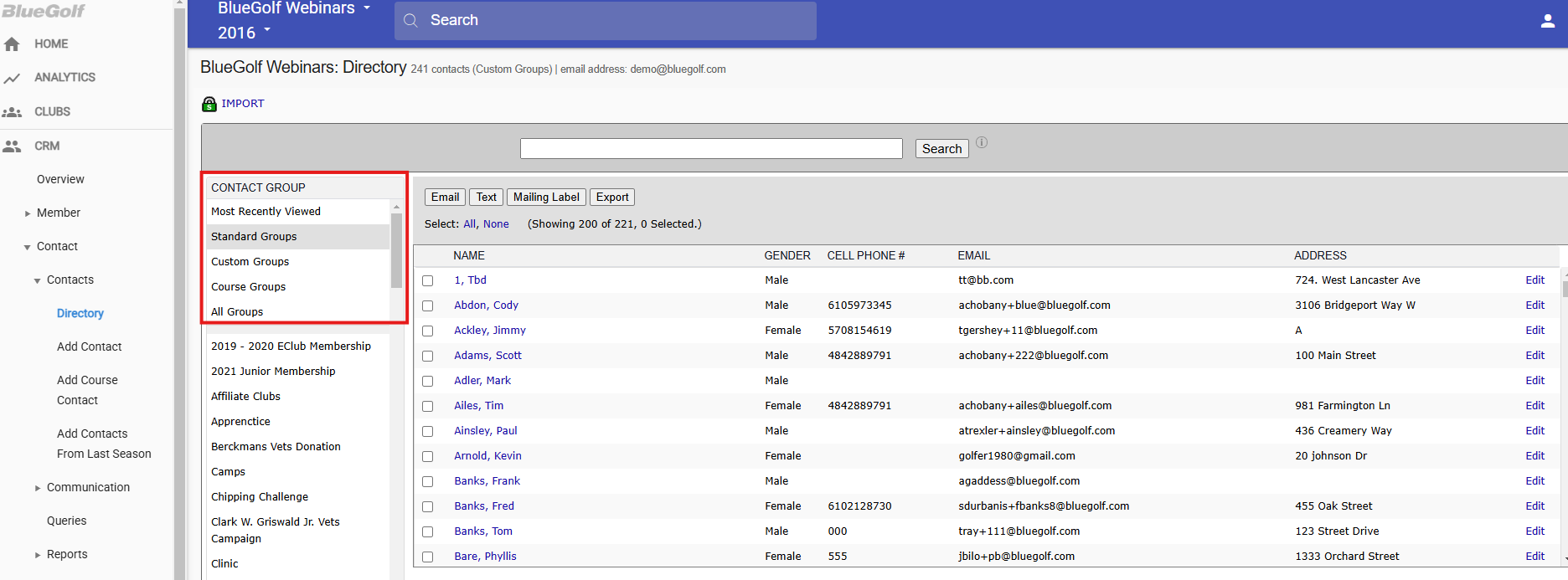Open the BlueGolf Webinars dropdown
The width and height of the screenshot is (1568, 580).
click(x=293, y=8)
